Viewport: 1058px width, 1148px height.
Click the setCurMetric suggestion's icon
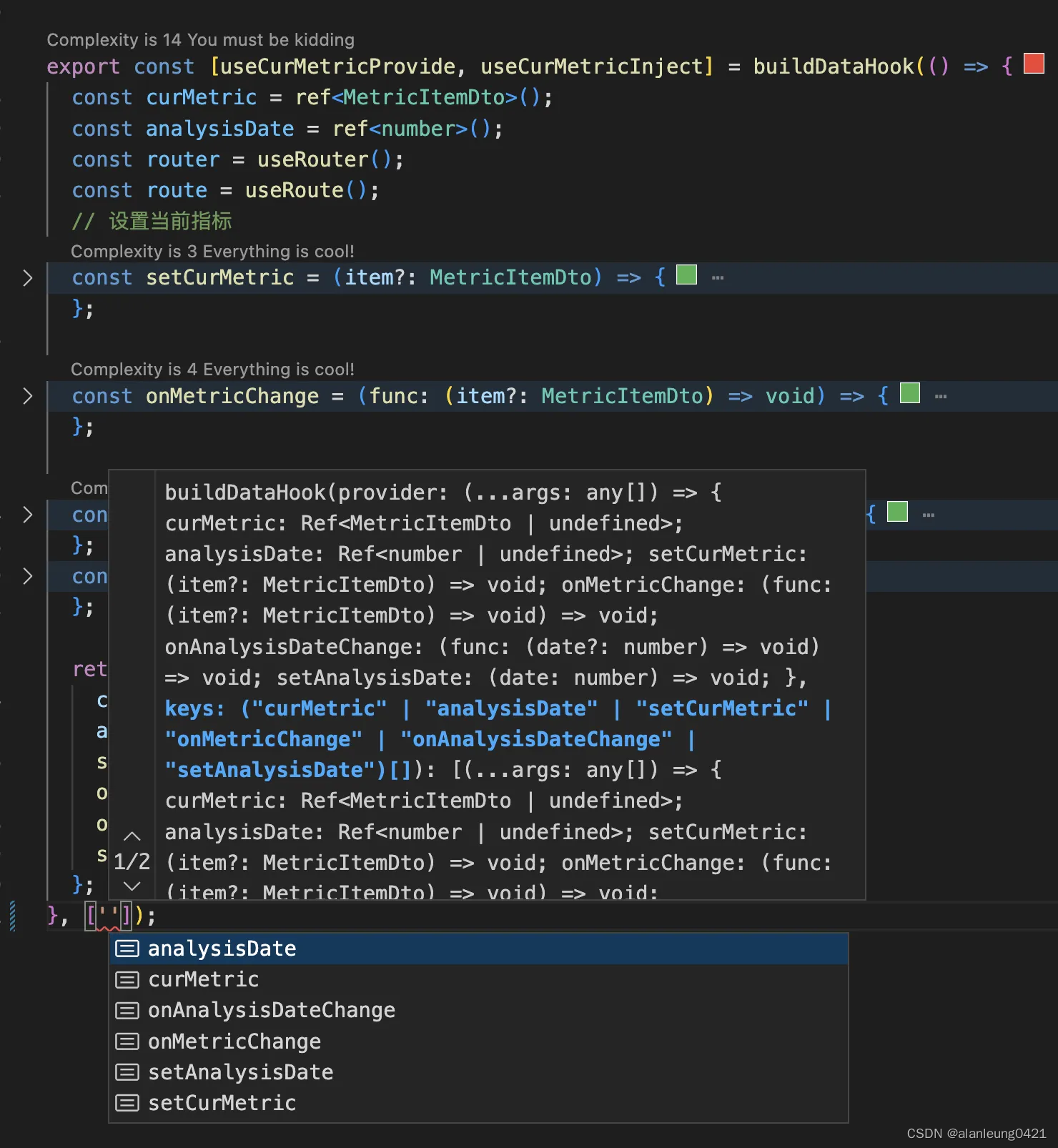[127, 1103]
